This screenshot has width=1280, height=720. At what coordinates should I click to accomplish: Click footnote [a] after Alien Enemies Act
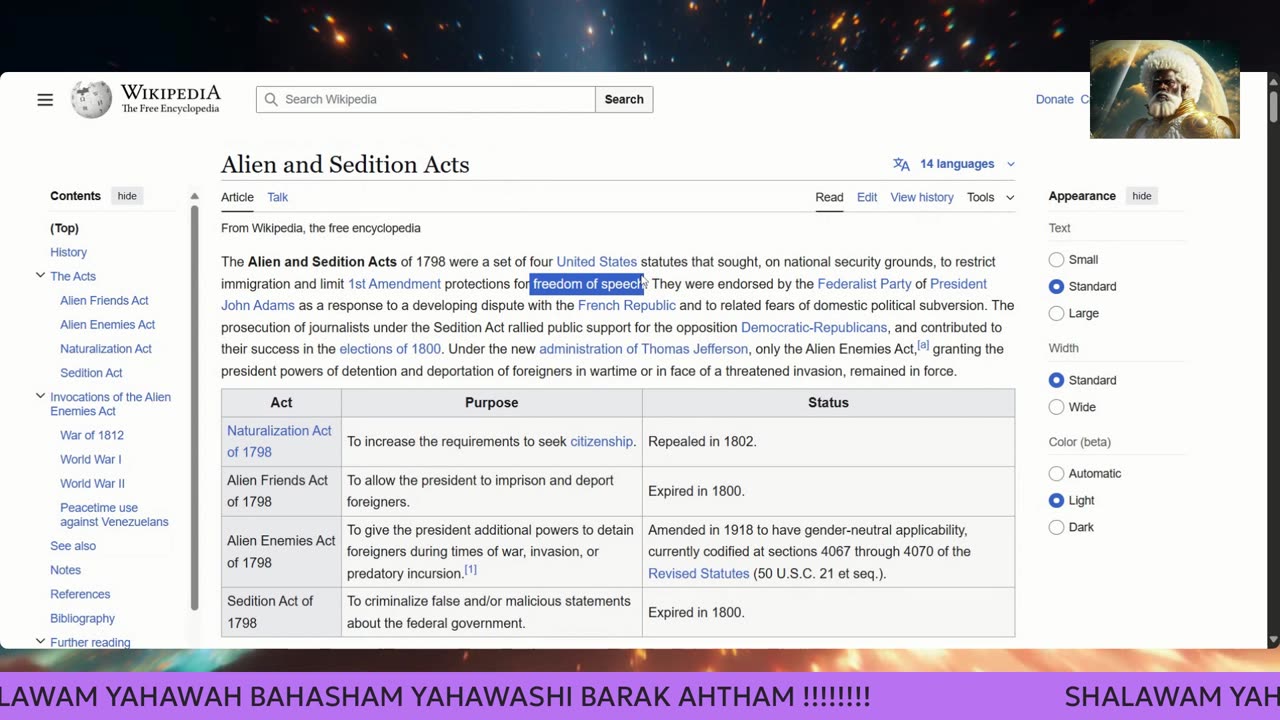[923, 346]
